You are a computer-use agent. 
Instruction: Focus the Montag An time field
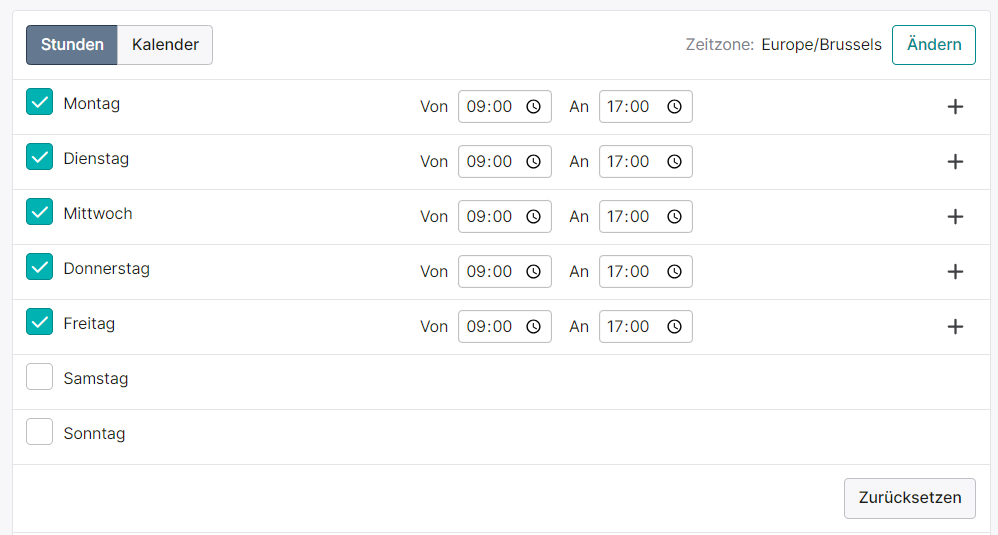click(645, 107)
